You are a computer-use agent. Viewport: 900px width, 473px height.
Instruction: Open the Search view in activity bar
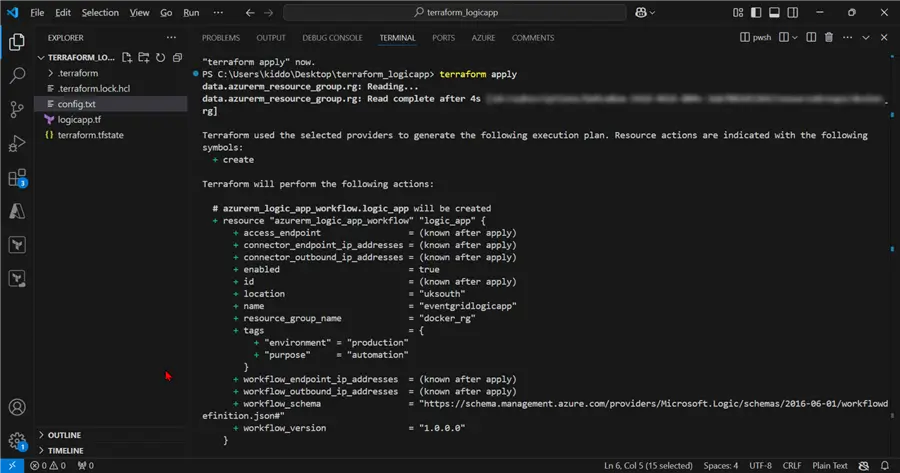[17, 75]
